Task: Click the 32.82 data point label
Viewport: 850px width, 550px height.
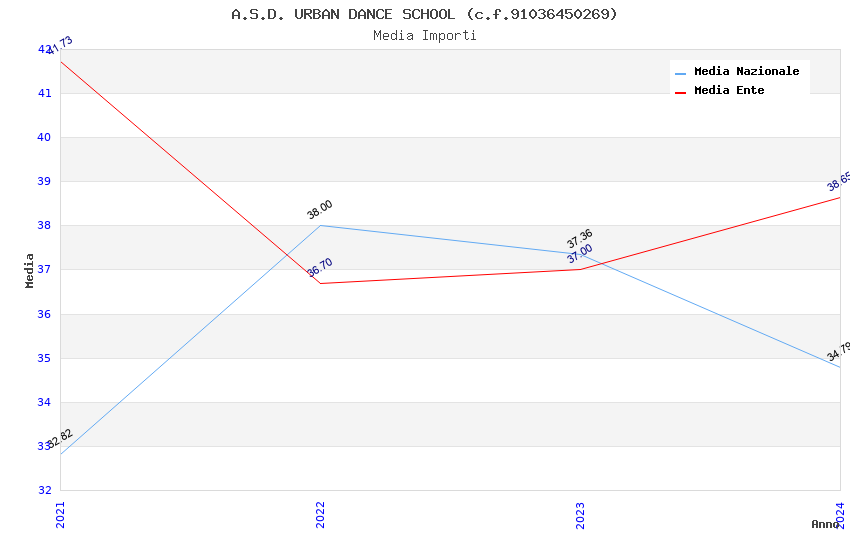Action: [60, 439]
